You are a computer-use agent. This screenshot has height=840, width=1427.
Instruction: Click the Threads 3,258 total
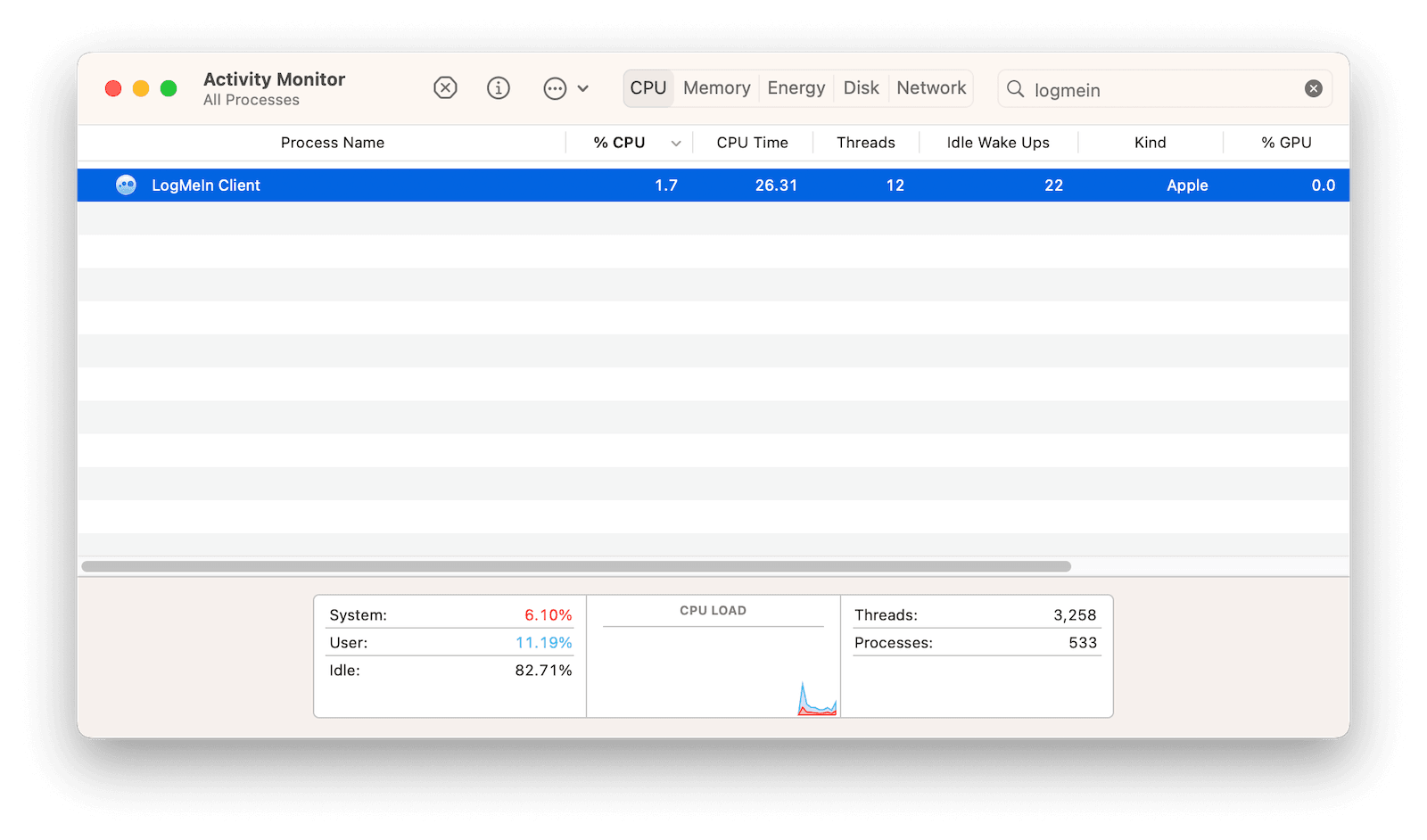[x=1075, y=615]
